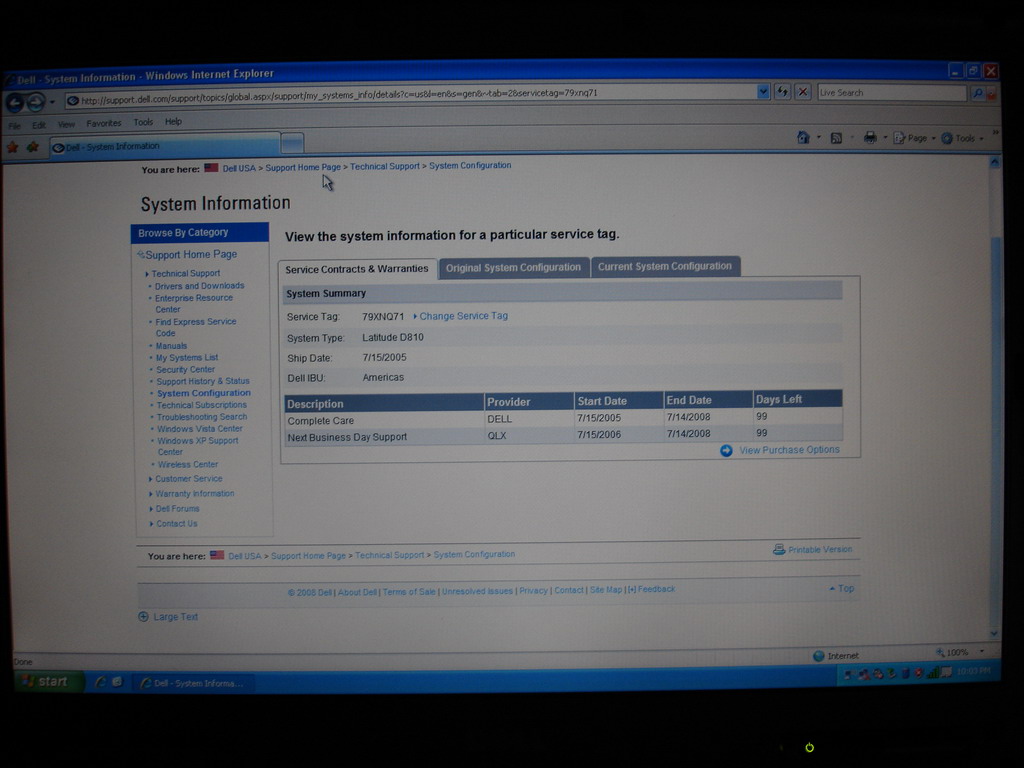Open the View menu
Image resolution: width=1024 pixels, height=768 pixels.
pos(66,124)
